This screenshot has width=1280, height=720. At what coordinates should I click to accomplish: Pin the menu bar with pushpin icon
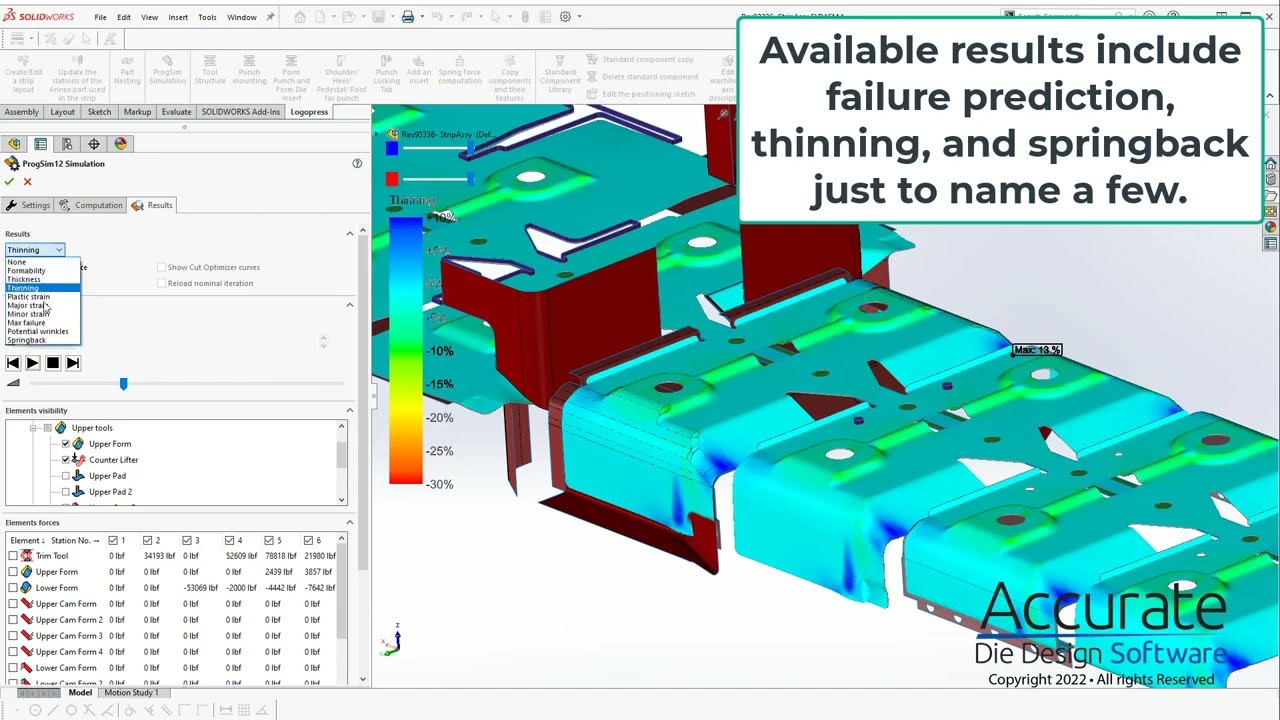(270, 17)
